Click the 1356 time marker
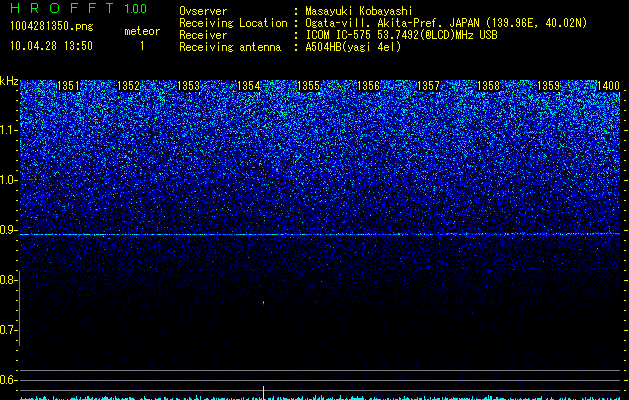The height and width of the screenshot is (400, 629). click(368, 86)
